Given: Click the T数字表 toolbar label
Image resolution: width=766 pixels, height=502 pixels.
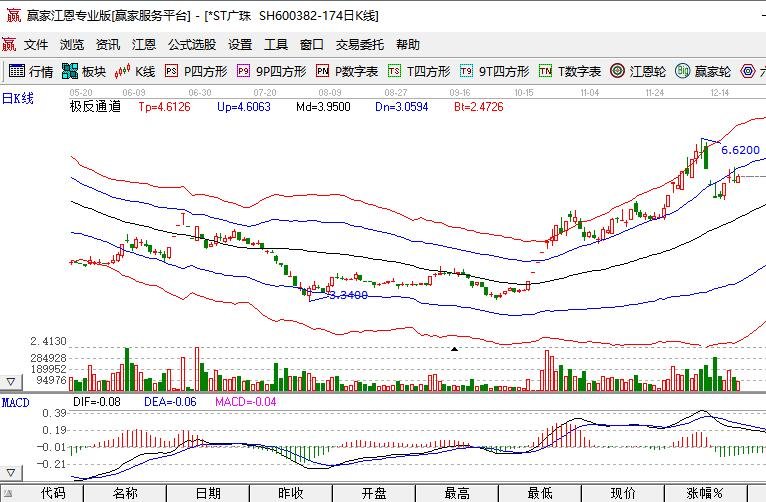Looking at the screenshot, I should (579, 72).
